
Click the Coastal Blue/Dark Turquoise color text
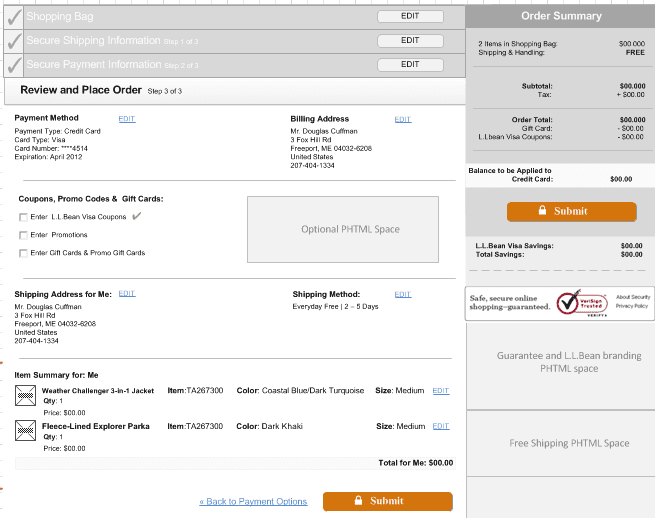[313, 391]
